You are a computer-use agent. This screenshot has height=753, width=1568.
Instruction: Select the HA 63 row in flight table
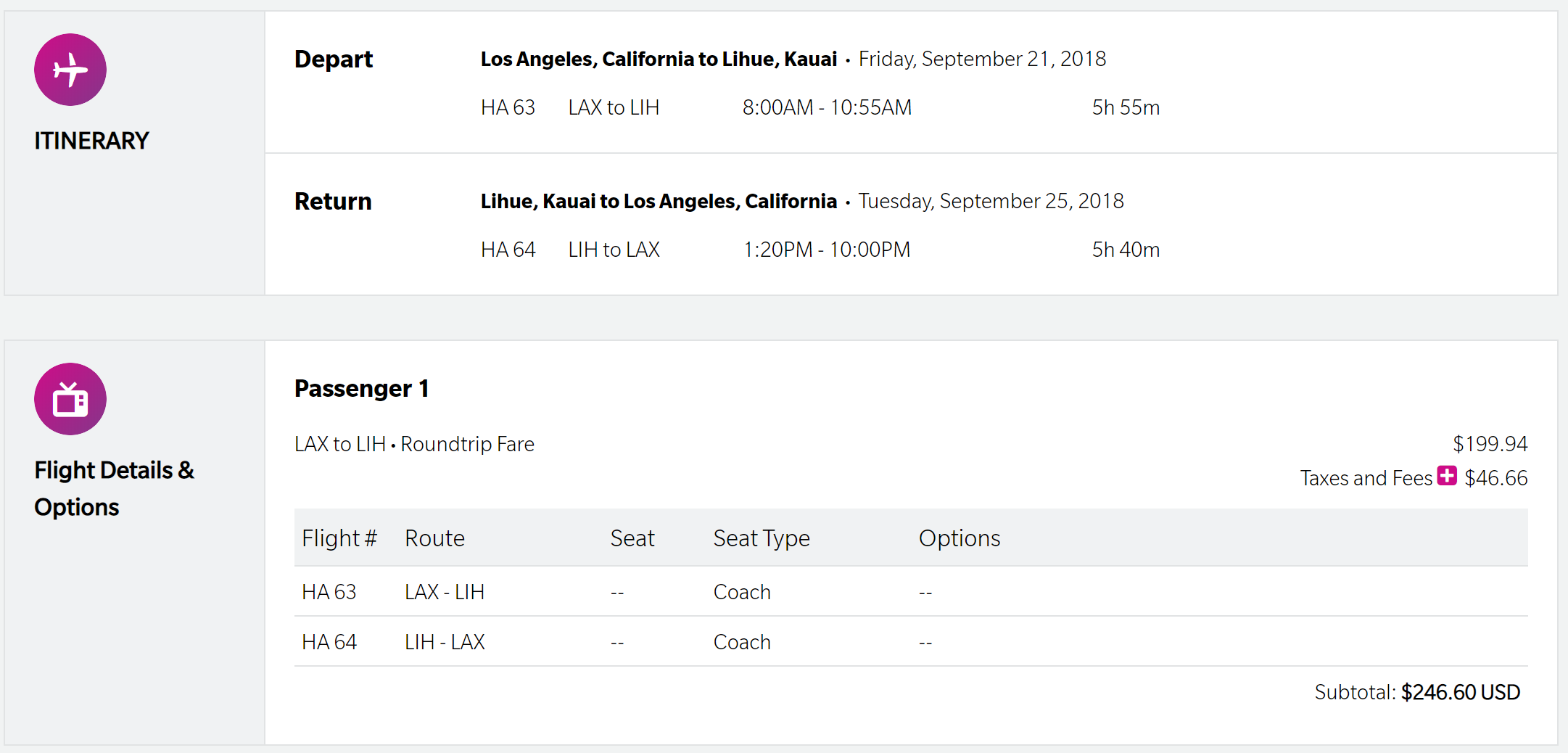329,592
